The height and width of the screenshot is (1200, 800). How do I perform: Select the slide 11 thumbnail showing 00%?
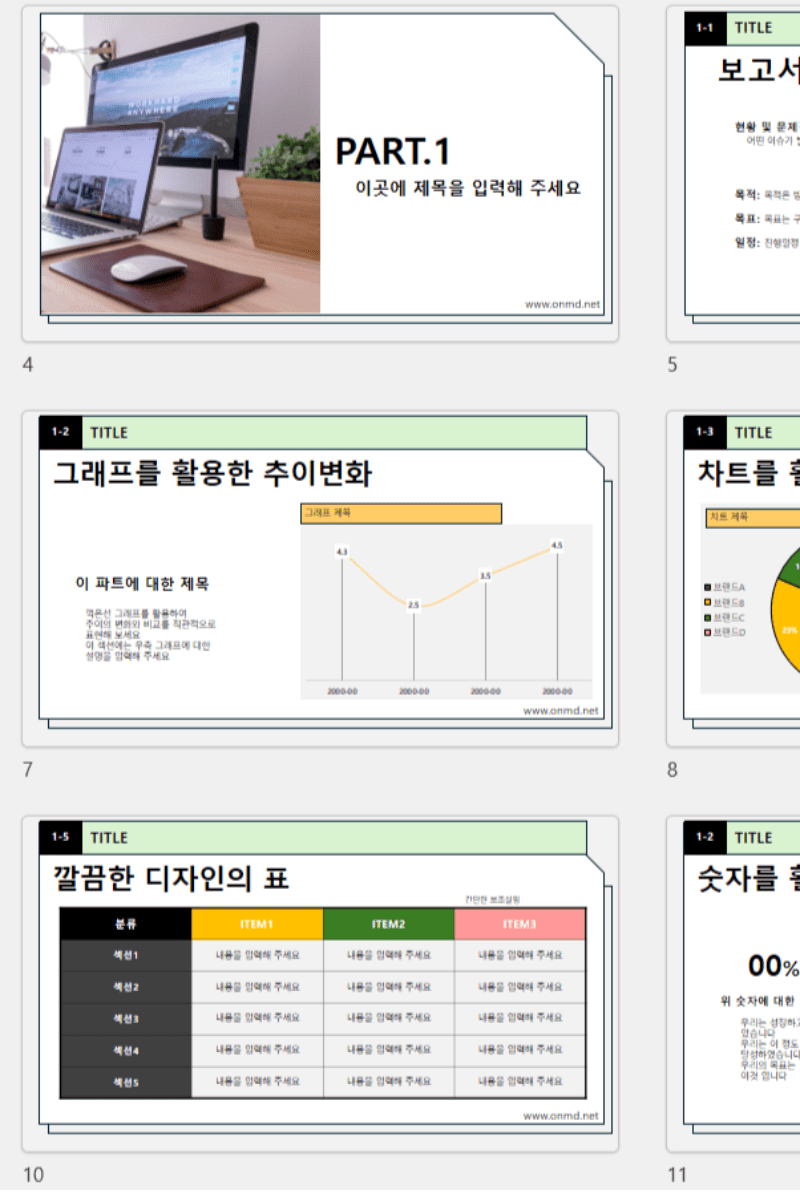[x=734, y=984]
